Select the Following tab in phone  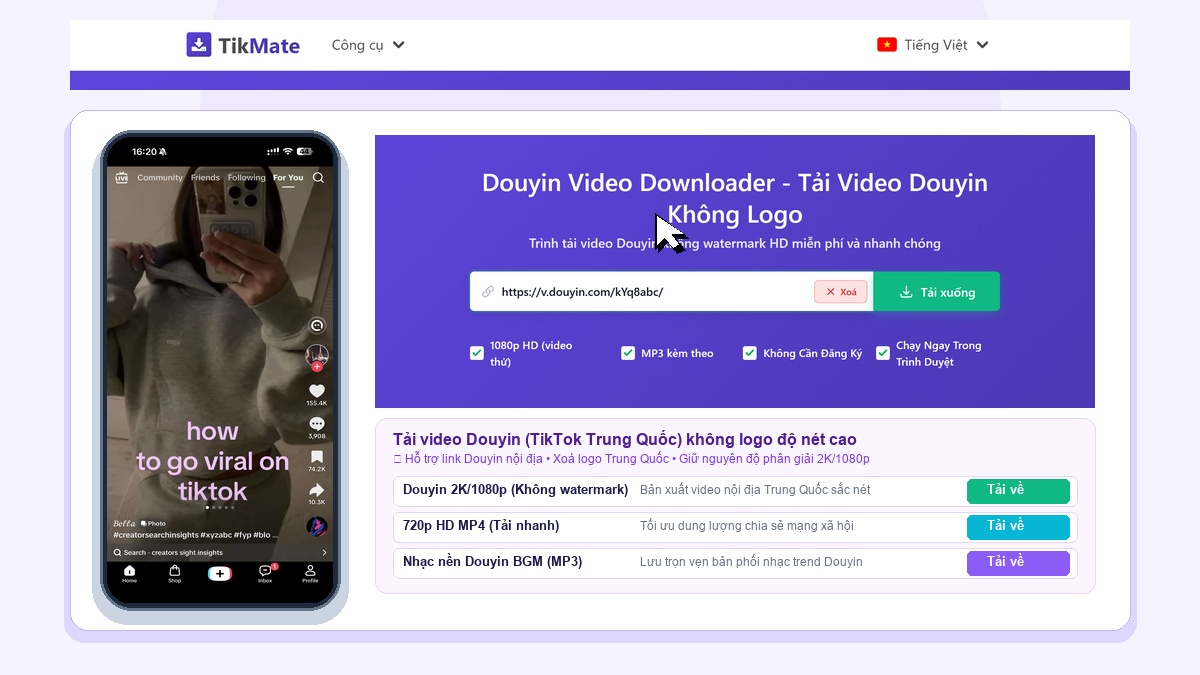246,178
